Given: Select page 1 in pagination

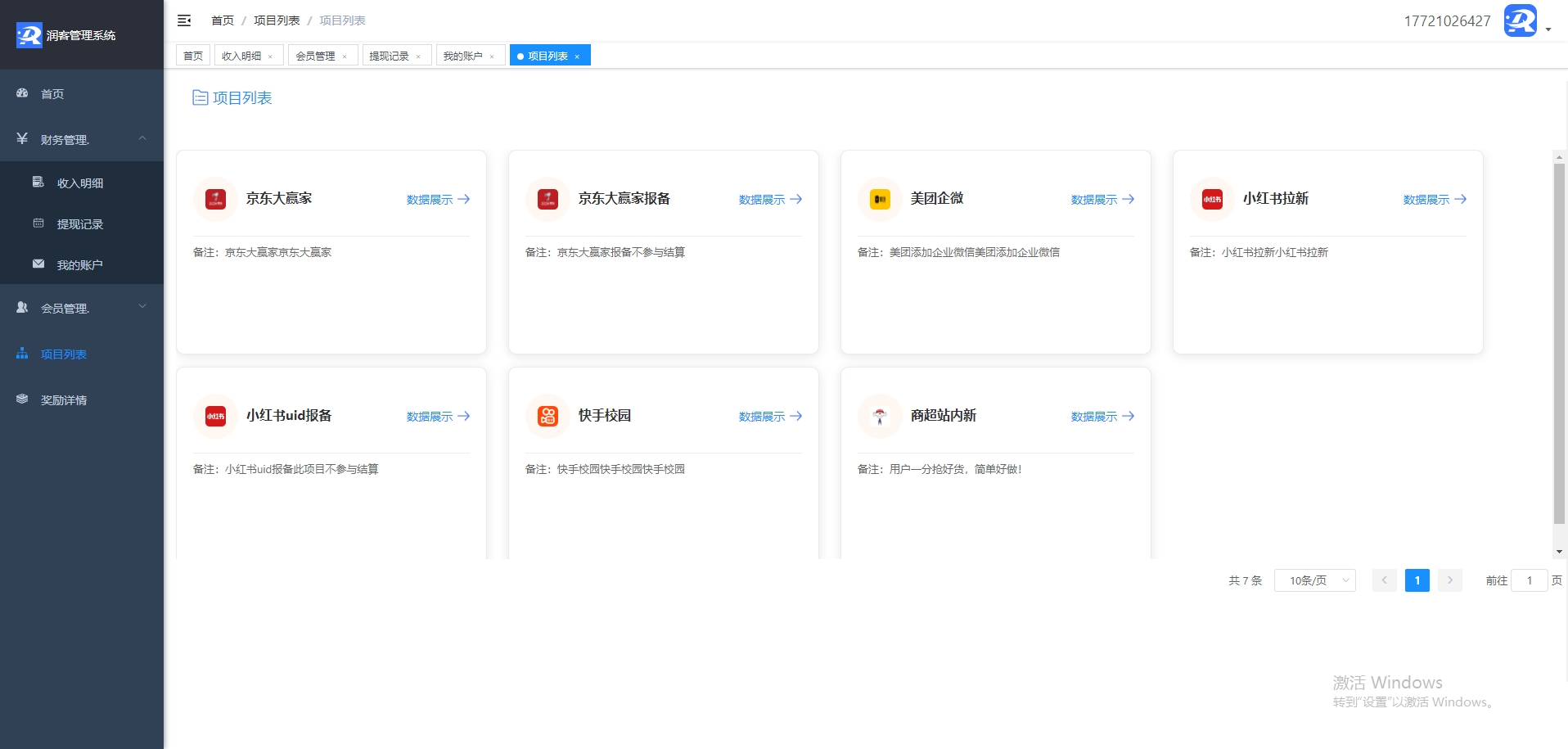Looking at the screenshot, I should pyautogui.click(x=1417, y=580).
